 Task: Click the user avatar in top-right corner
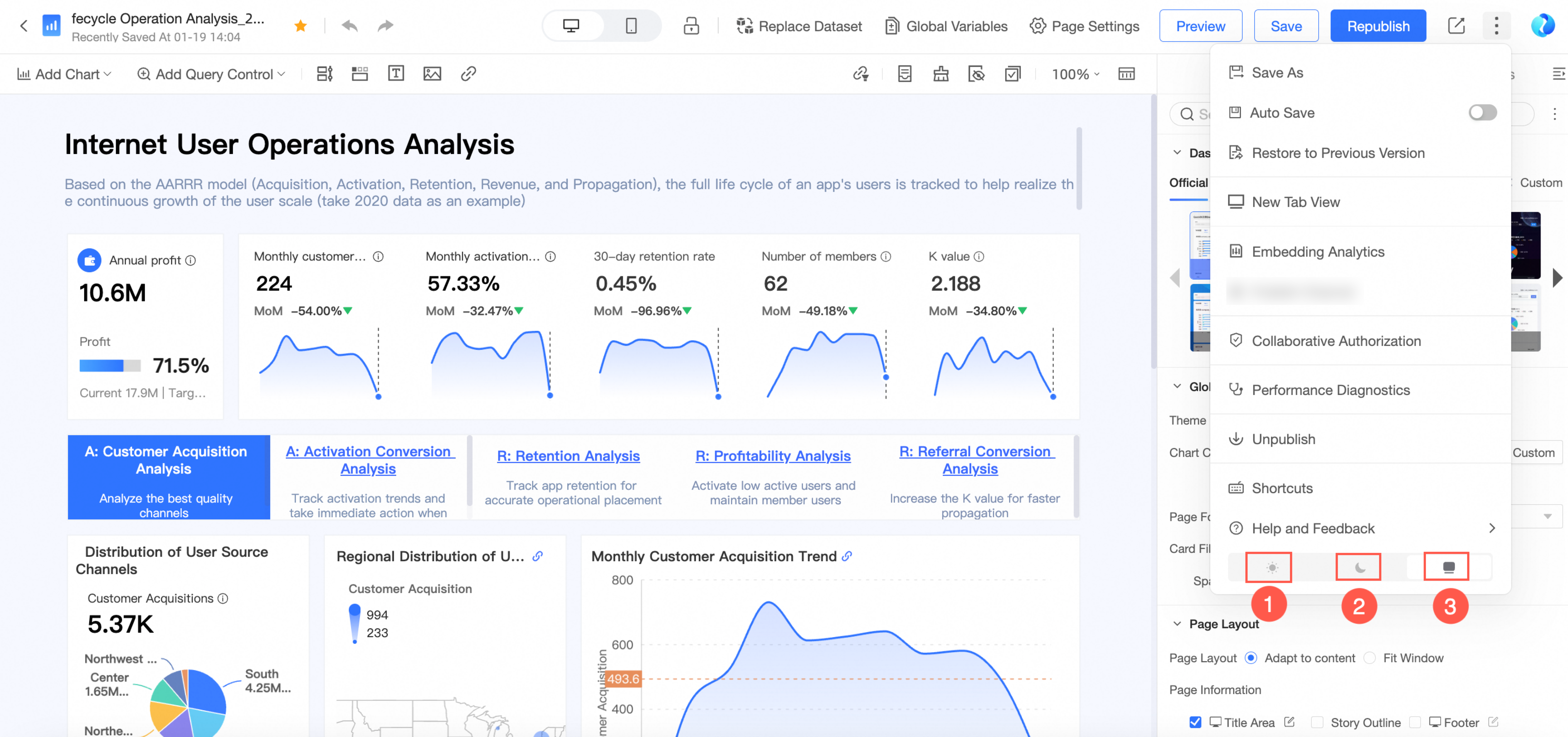tap(1542, 26)
